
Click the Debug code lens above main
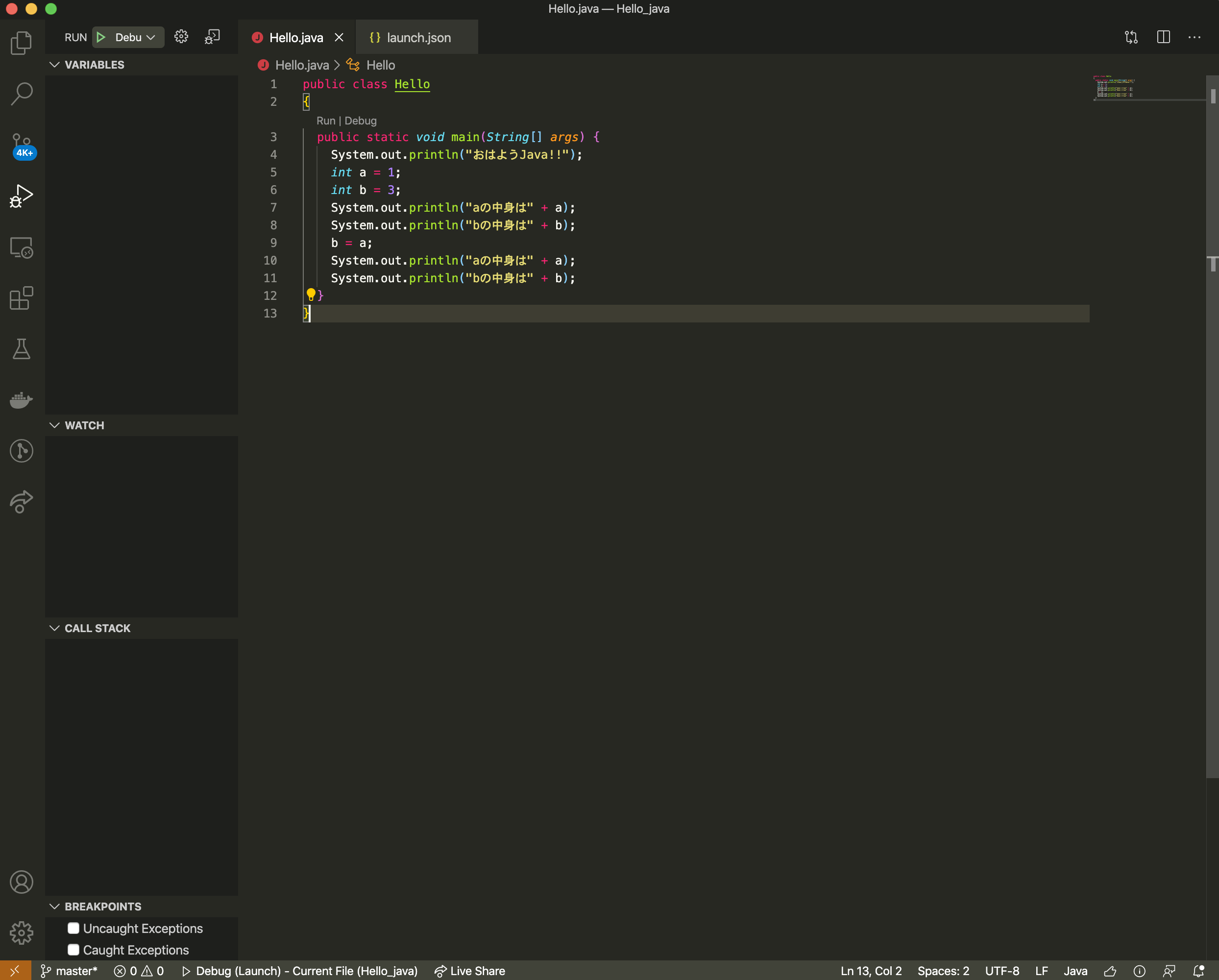tap(360, 121)
